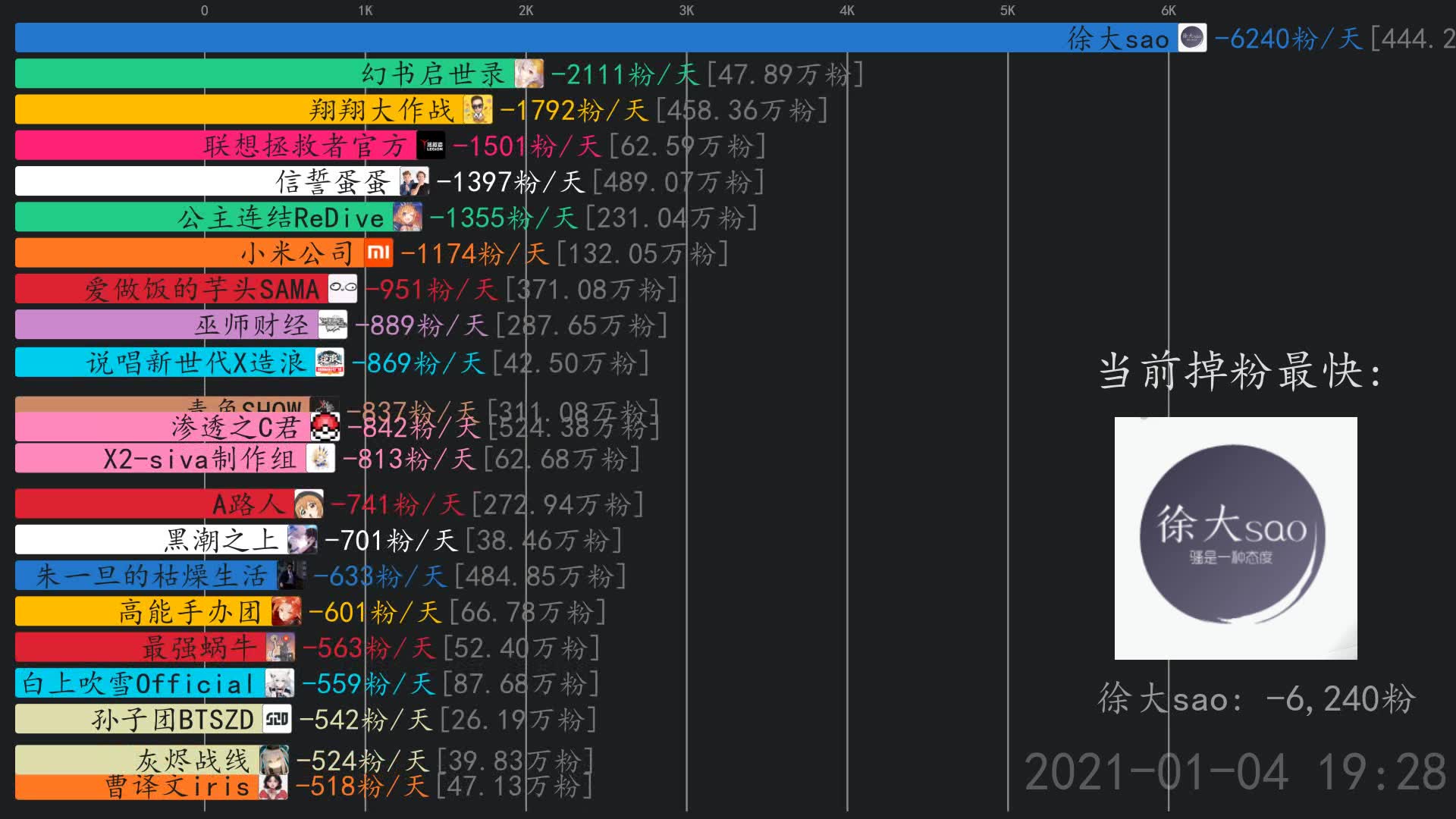Click the 幻书启世录 avatar icon
Screen dimensions: 1456x819
529,74
